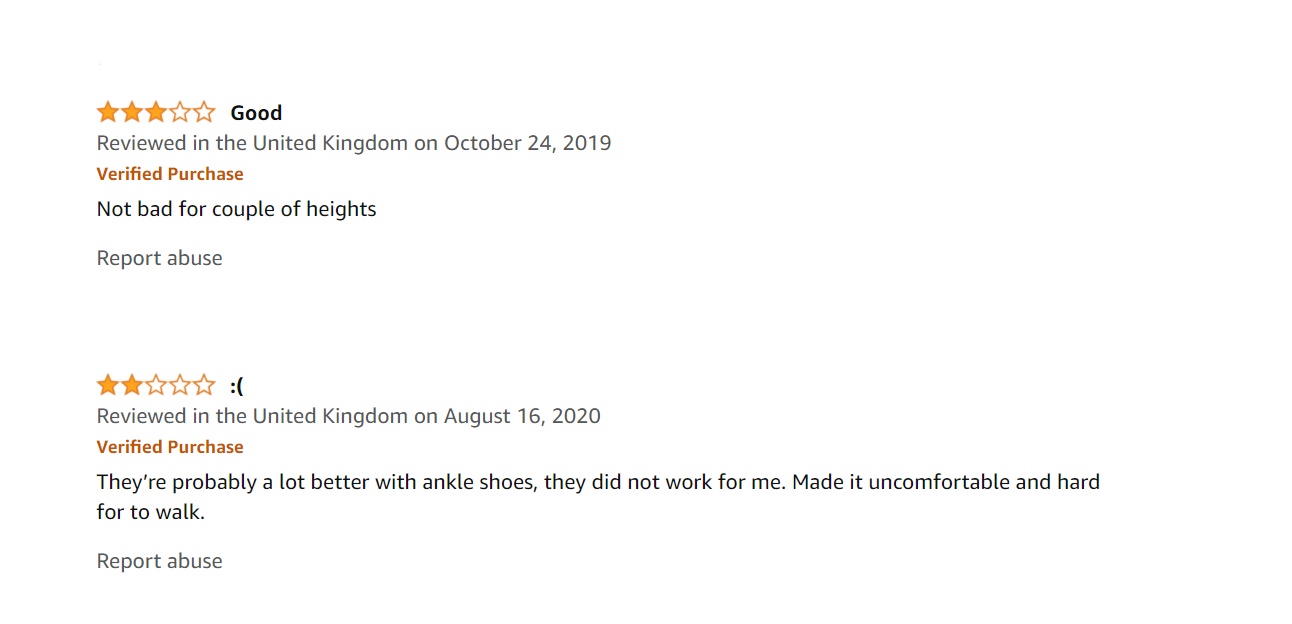
Task: Click the second filled star of the 'Good' review
Action: (132, 112)
